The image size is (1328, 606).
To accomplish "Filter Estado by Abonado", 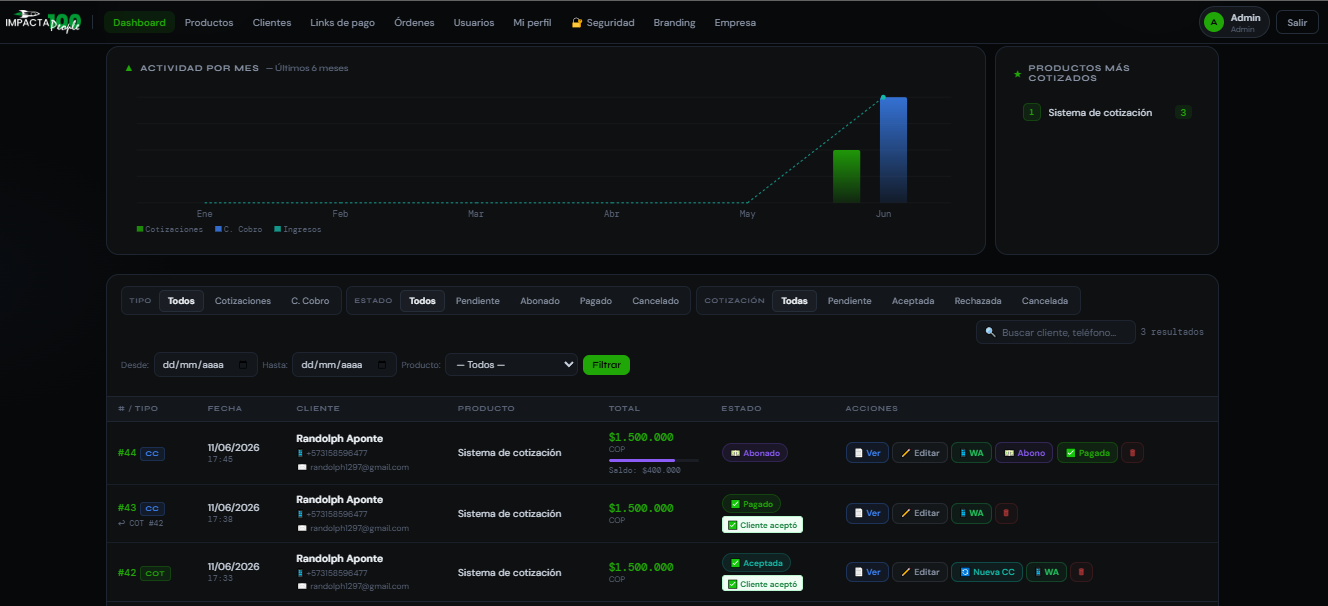I will click(x=540, y=301).
